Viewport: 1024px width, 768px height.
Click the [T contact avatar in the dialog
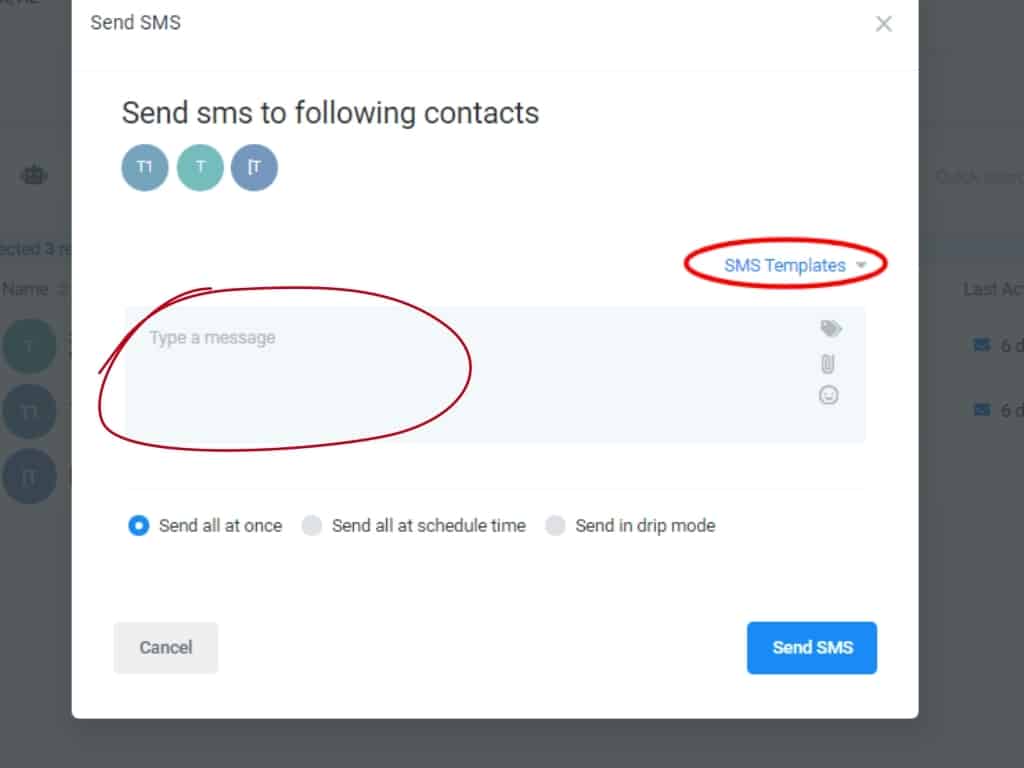(x=254, y=167)
